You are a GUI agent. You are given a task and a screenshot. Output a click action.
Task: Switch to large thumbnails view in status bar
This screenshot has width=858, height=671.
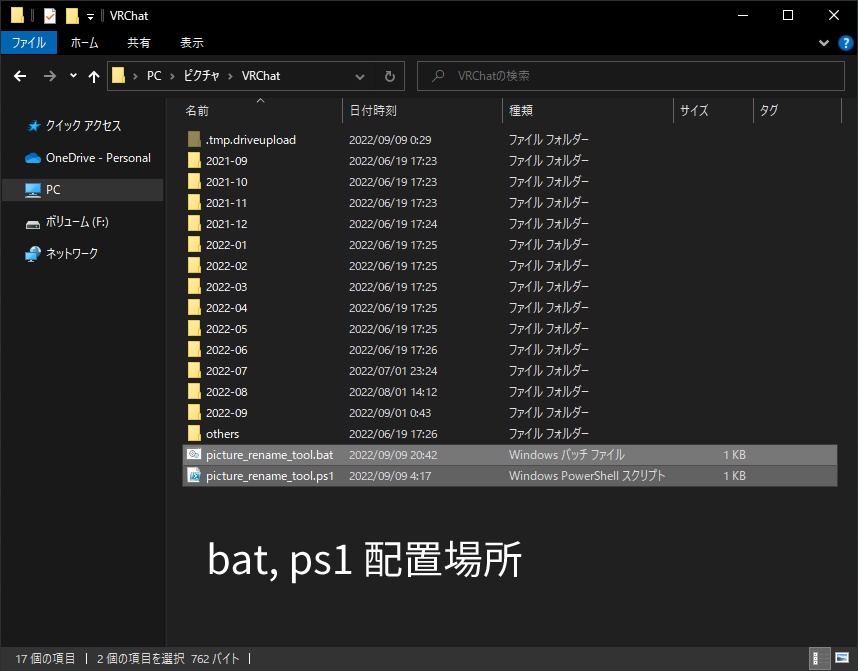tap(841, 660)
